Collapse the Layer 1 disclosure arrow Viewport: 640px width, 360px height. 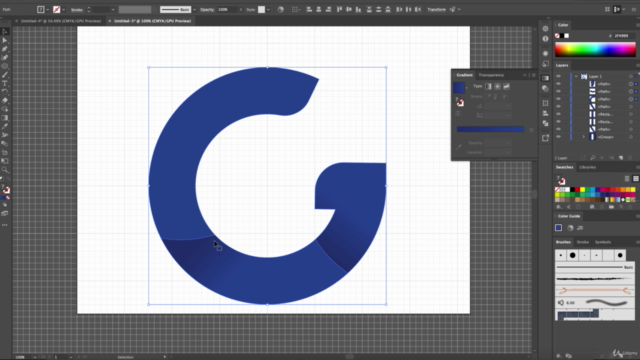[576, 76]
